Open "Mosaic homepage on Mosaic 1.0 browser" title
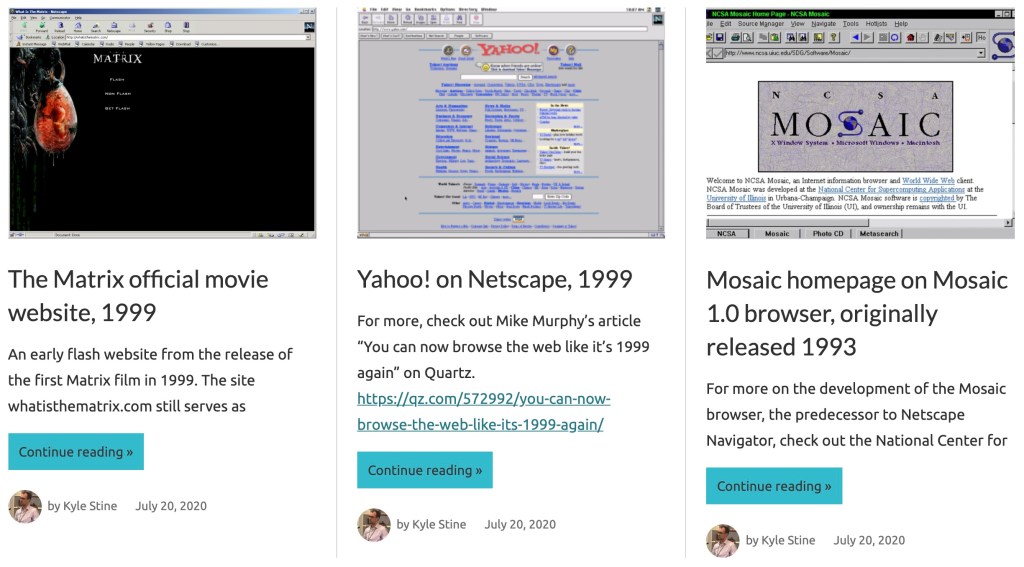The width and height of the screenshot is (1024, 567). (x=856, y=313)
